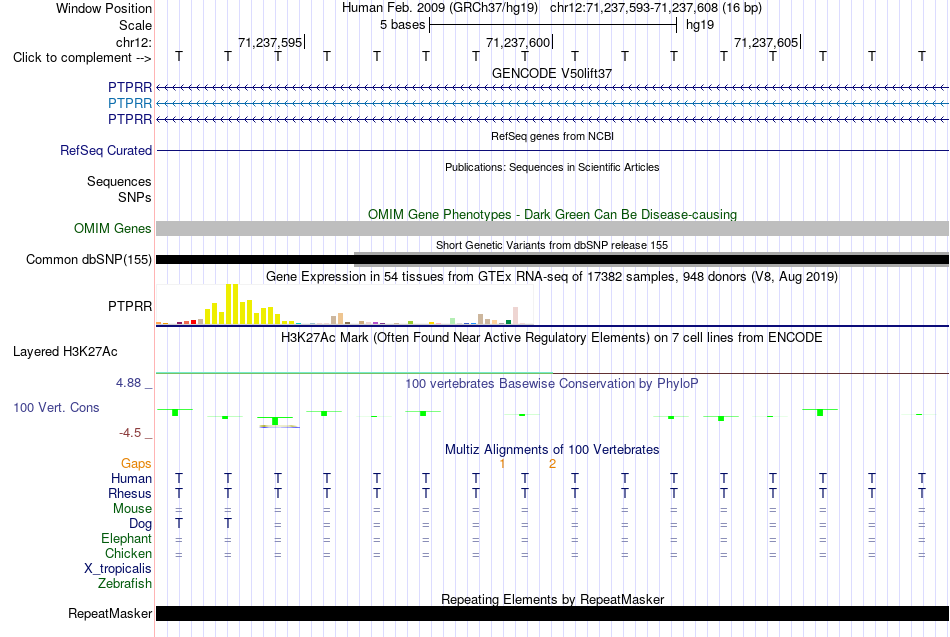
Task: Select the 'Dog' alignment row label
Action: click(x=140, y=524)
